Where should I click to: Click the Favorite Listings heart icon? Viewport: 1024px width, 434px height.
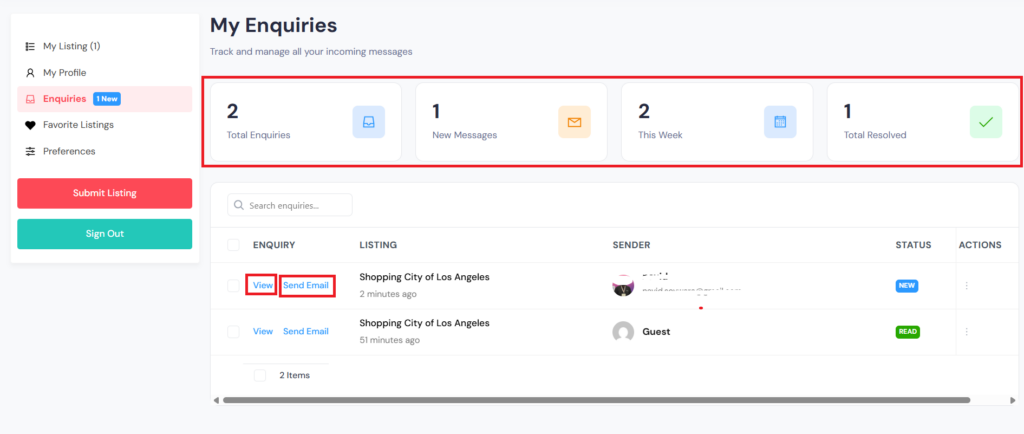click(30, 125)
